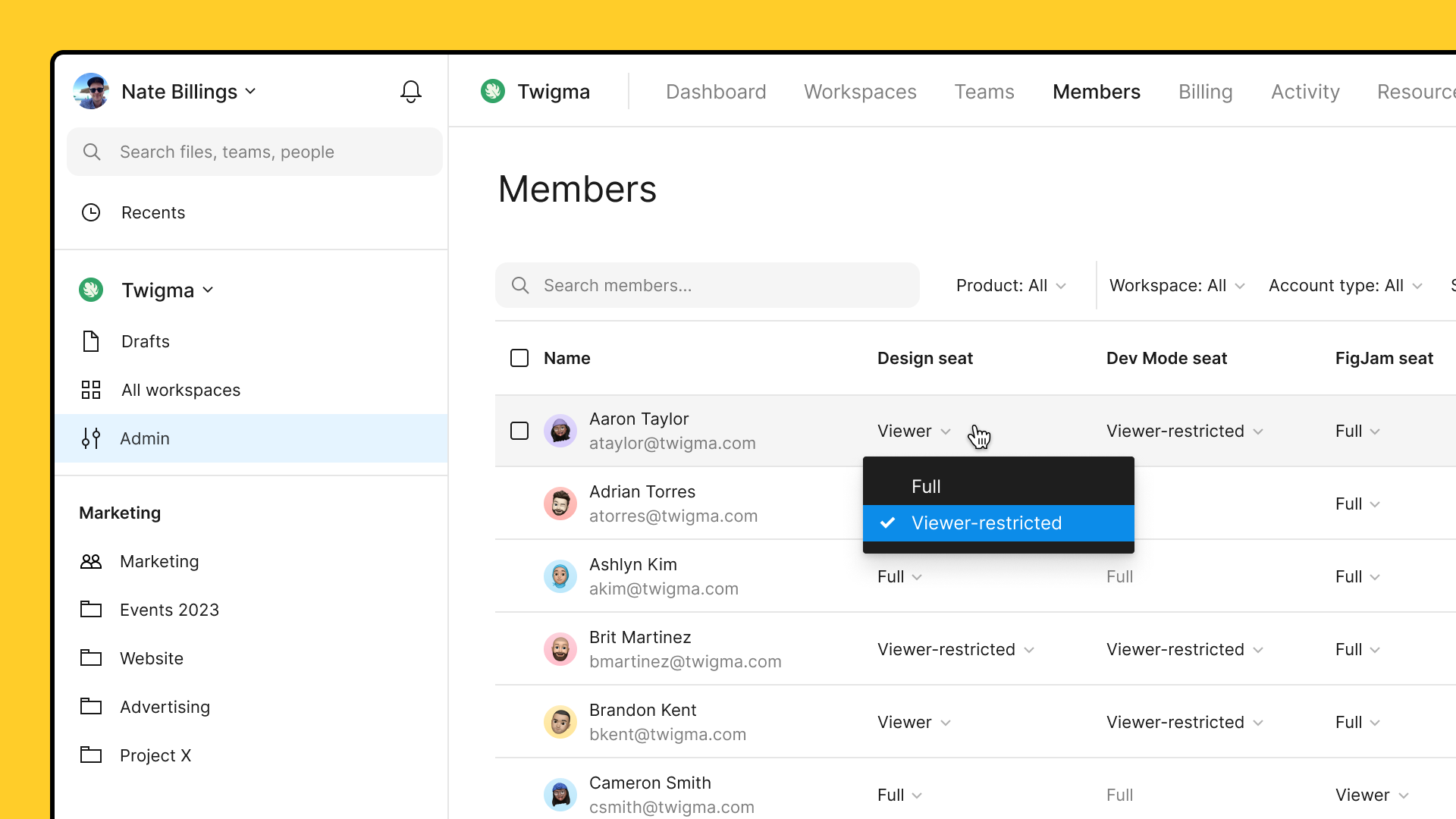Expand Brandon Kent's Design seat dropdown
This screenshot has width=1456, height=819.
click(912, 722)
